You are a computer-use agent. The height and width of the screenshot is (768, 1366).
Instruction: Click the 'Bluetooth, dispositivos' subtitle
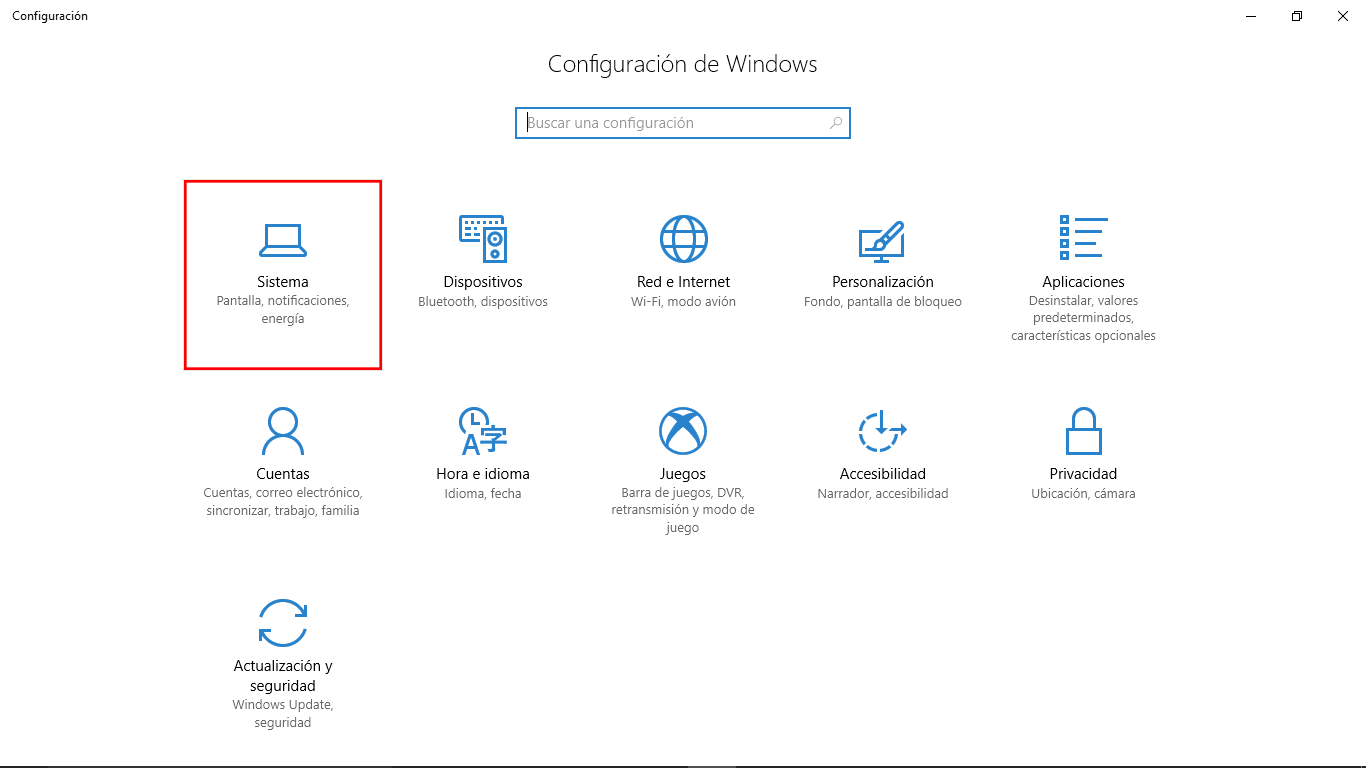pos(483,302)
